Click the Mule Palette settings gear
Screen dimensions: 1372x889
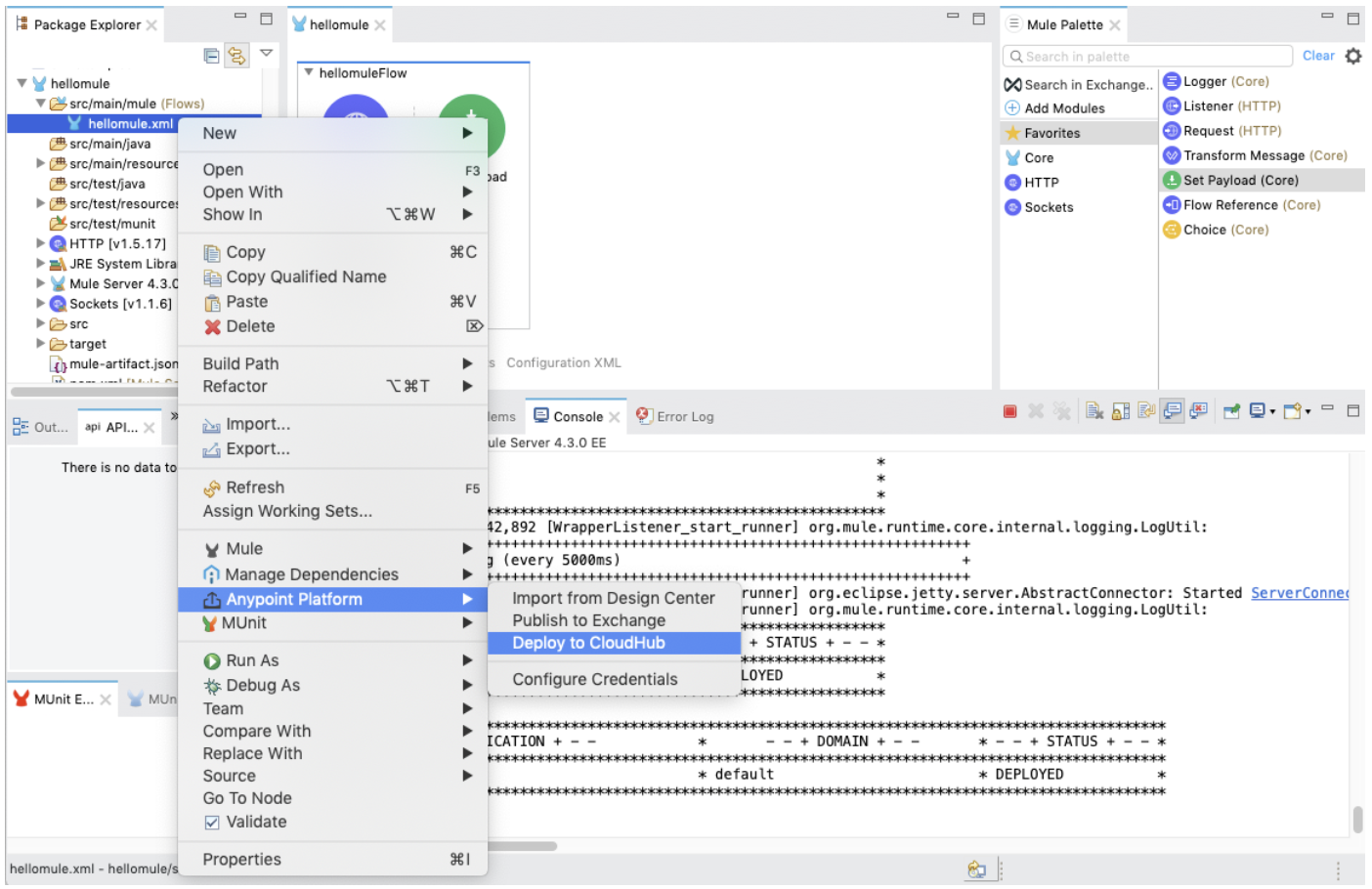[x=1352, y=56]
